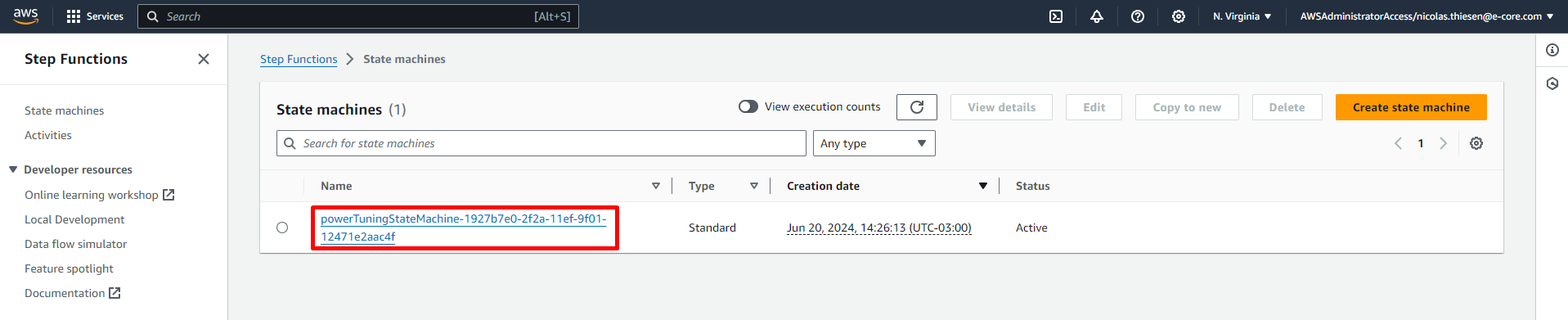Image resolution: width=1568 pixels, height=320 pixels.
Task: Open table preferences gear icon
Action: point(1476,143)
